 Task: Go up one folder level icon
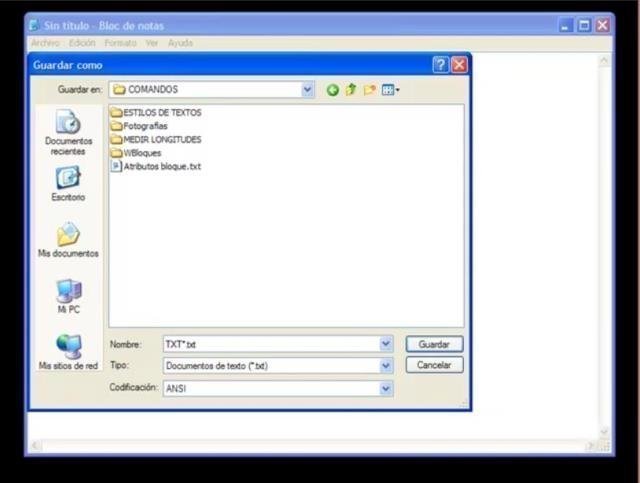351,89
